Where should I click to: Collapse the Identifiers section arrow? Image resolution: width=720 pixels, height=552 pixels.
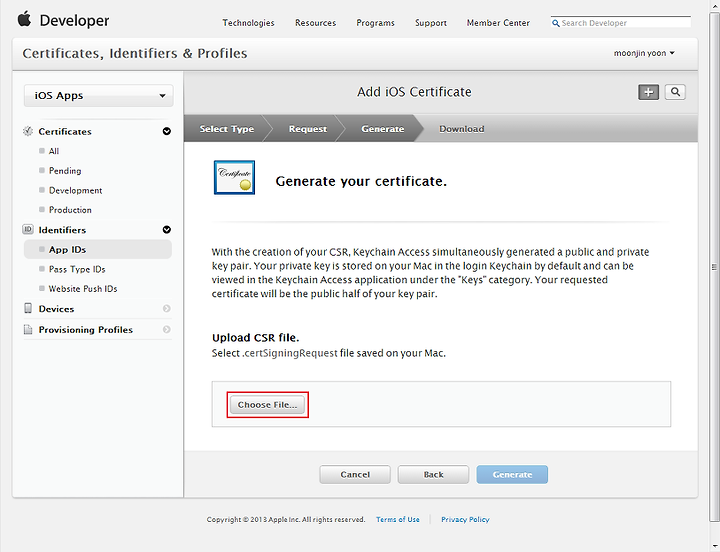tap(167, 230)
